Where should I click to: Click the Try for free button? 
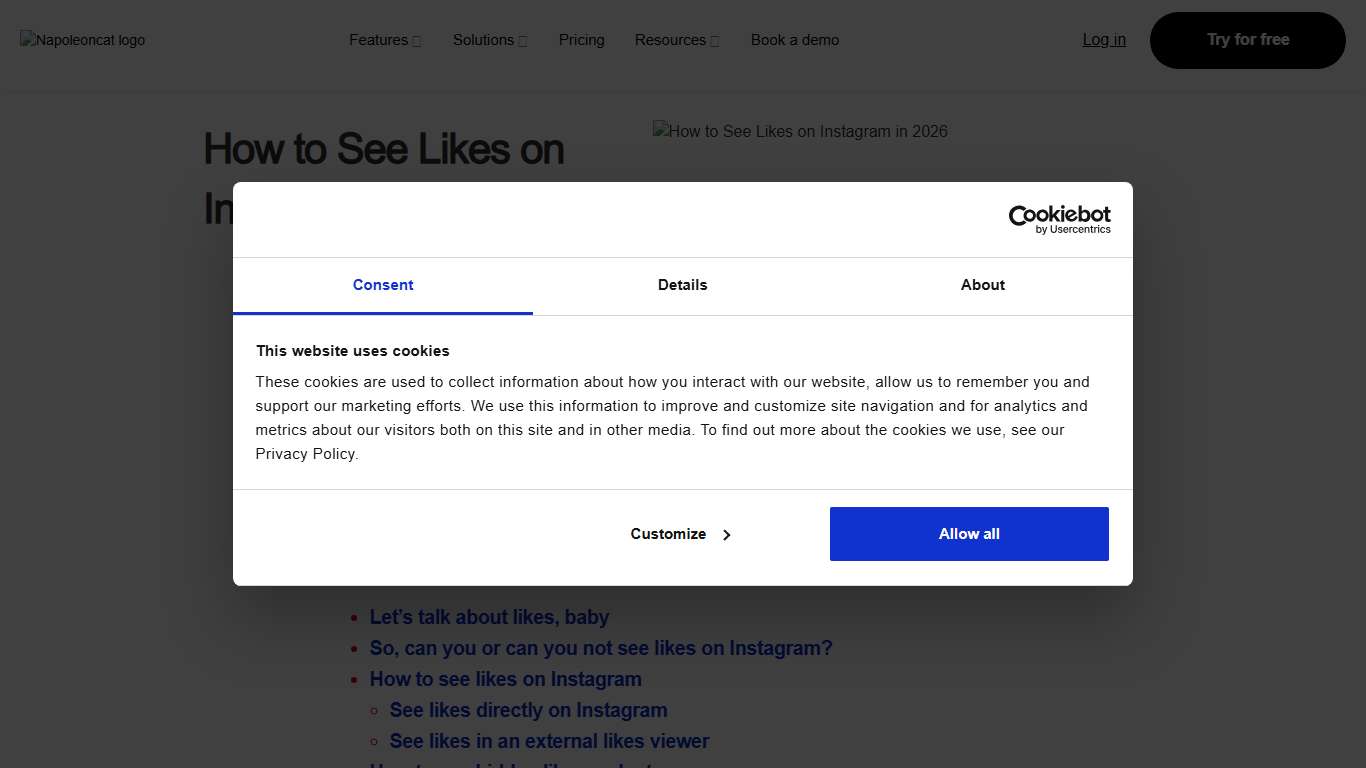1247,40
